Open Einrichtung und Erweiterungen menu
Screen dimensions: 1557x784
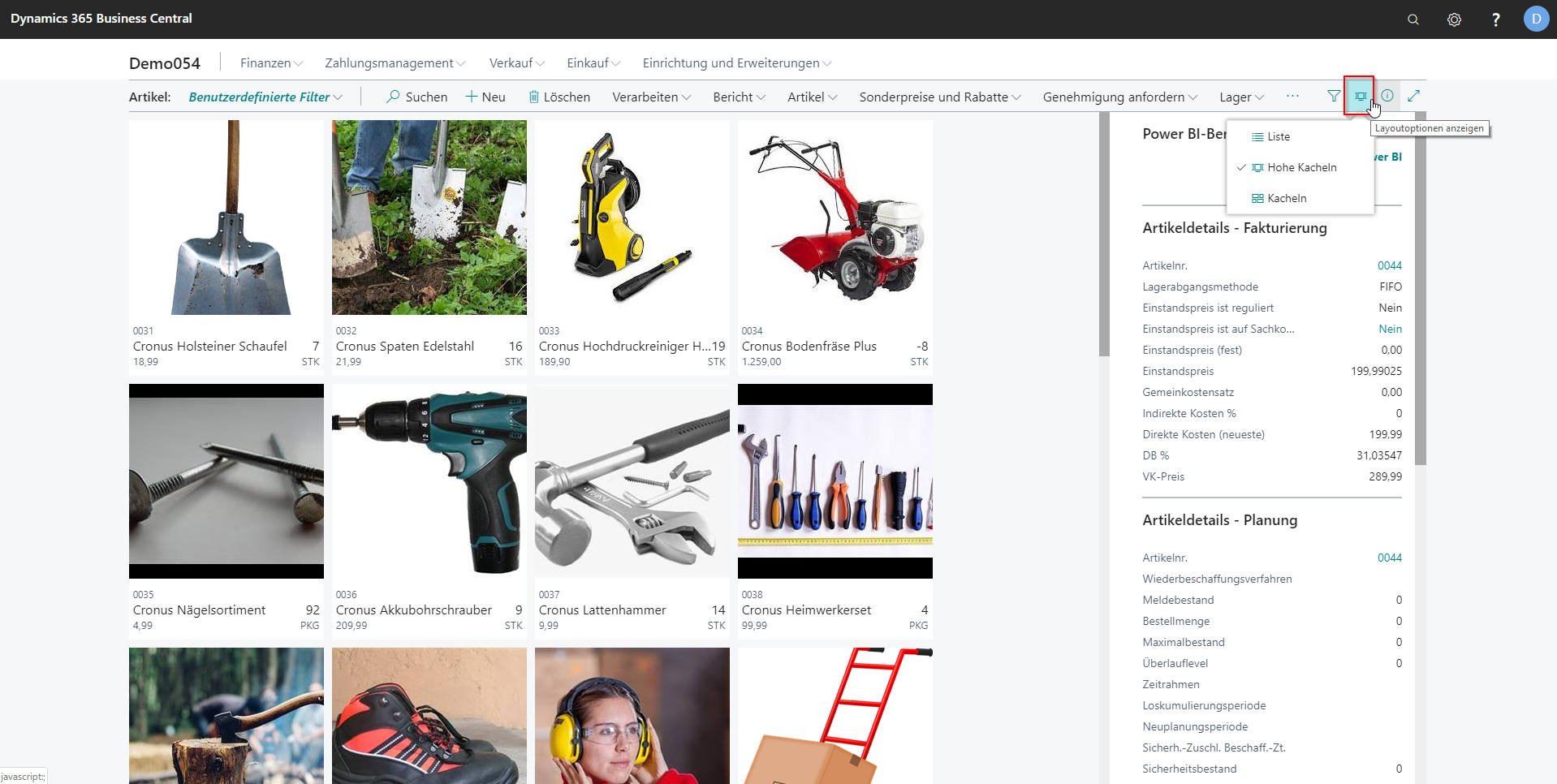(736, 62)
